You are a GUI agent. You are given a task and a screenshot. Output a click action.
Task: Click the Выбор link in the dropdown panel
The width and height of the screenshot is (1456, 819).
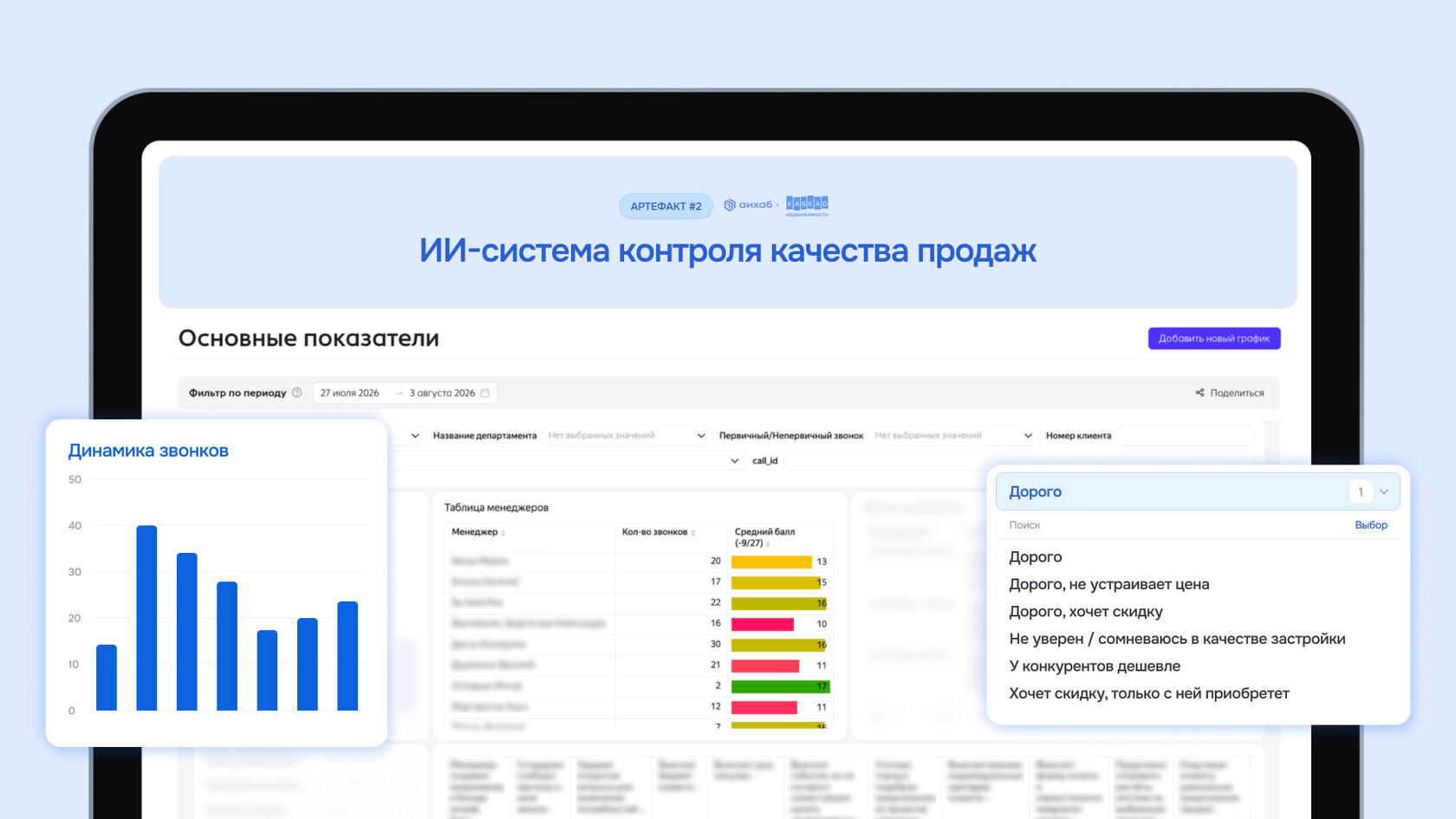[x=1371, y=524]
